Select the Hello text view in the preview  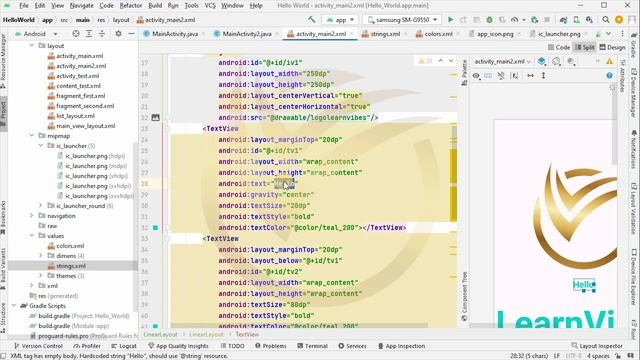[x=584, y=284]
